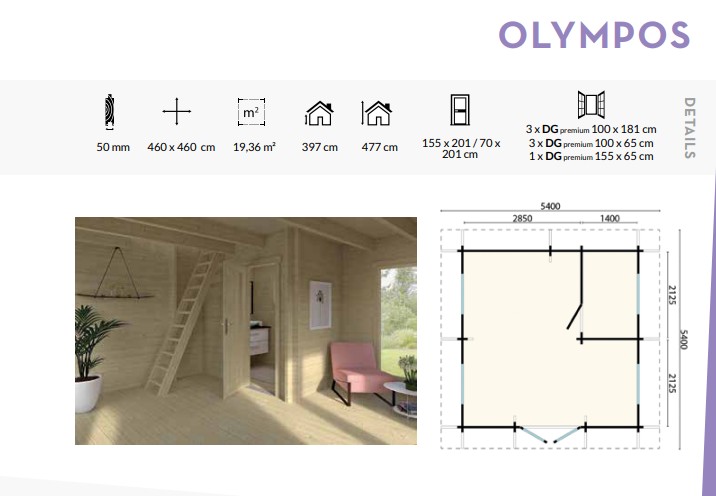Click the m² floor area icon
716x496 pixels.
pos(251,112)
